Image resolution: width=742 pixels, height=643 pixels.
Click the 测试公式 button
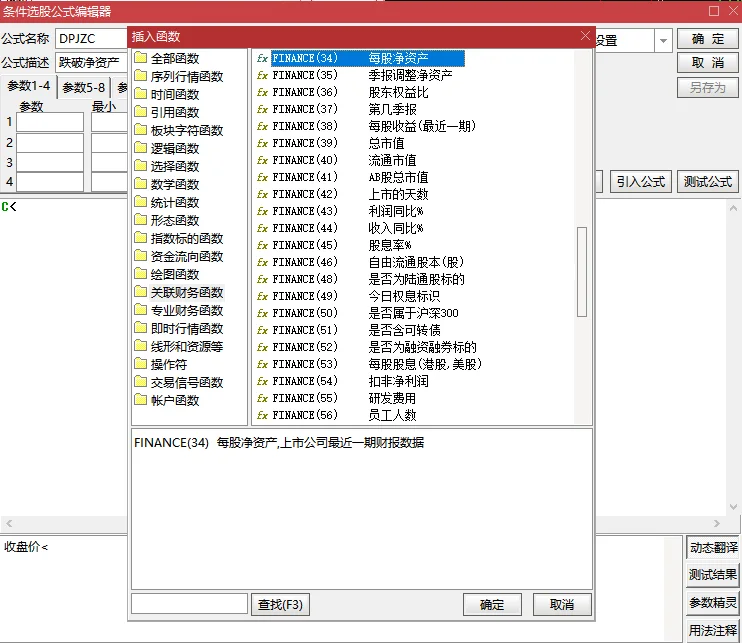[x=708, y=182]
